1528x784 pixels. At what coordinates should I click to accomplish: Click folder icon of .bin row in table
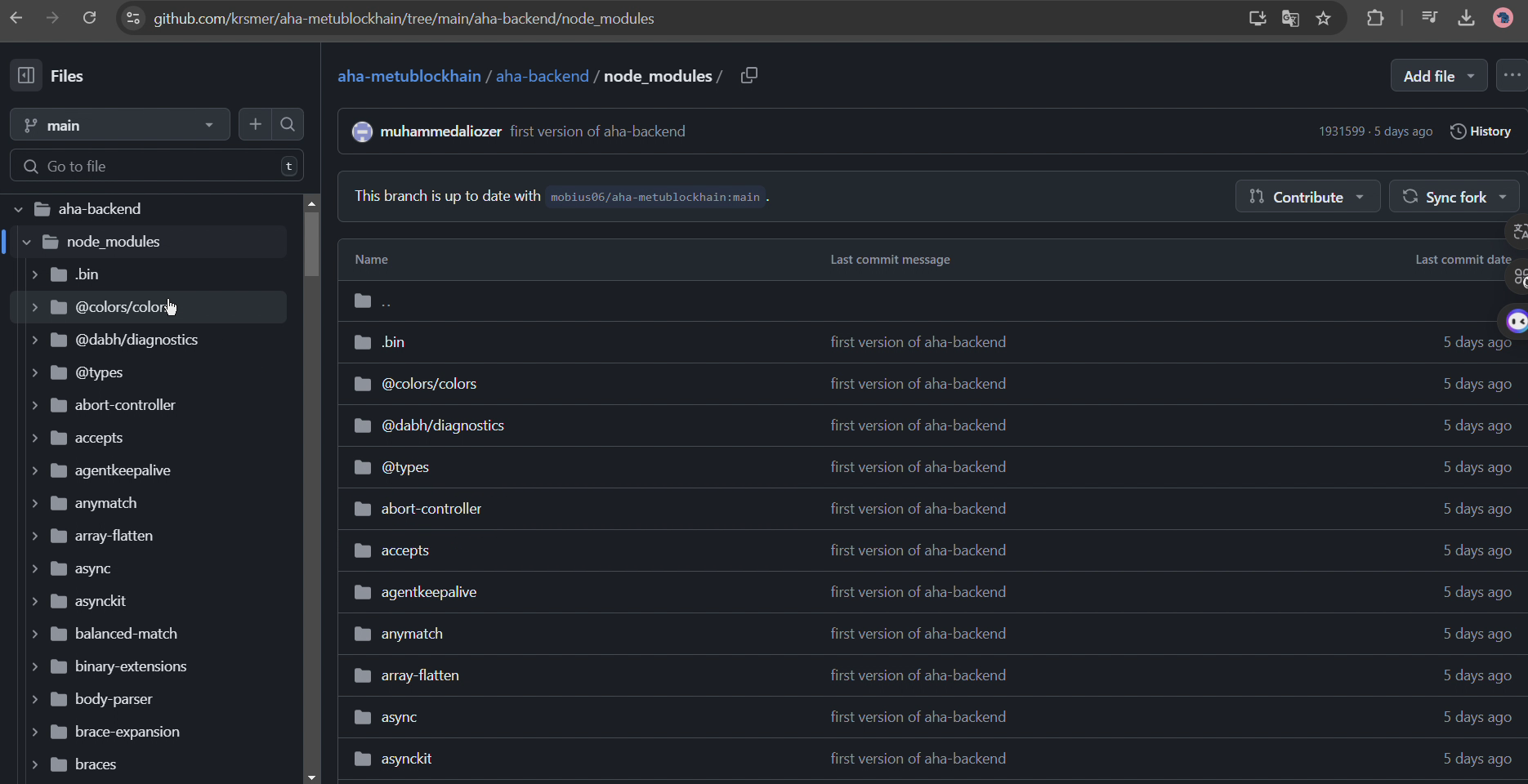(x=363, y=342)
